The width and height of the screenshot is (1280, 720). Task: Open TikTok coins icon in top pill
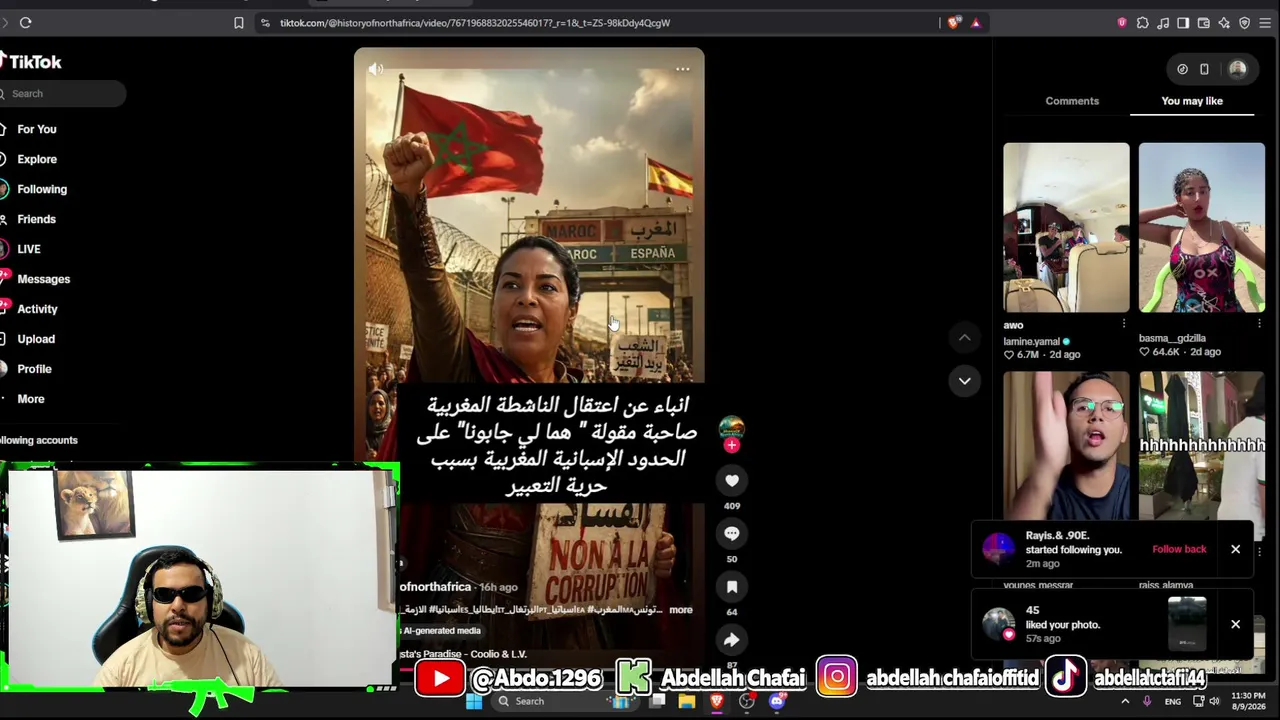(x=1182, y=69)
